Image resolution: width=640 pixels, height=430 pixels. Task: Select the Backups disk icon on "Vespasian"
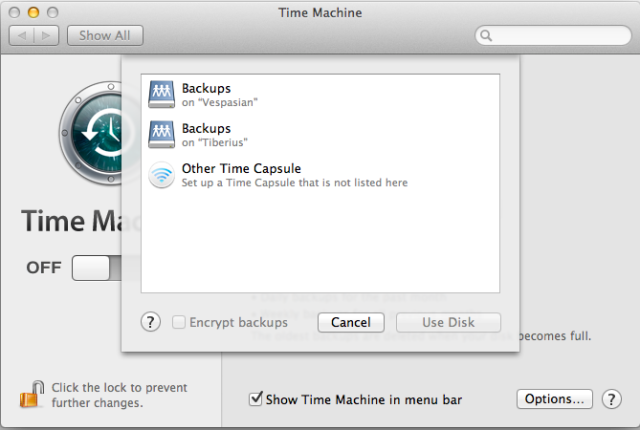pyautogui.click(x=162, y=94)
